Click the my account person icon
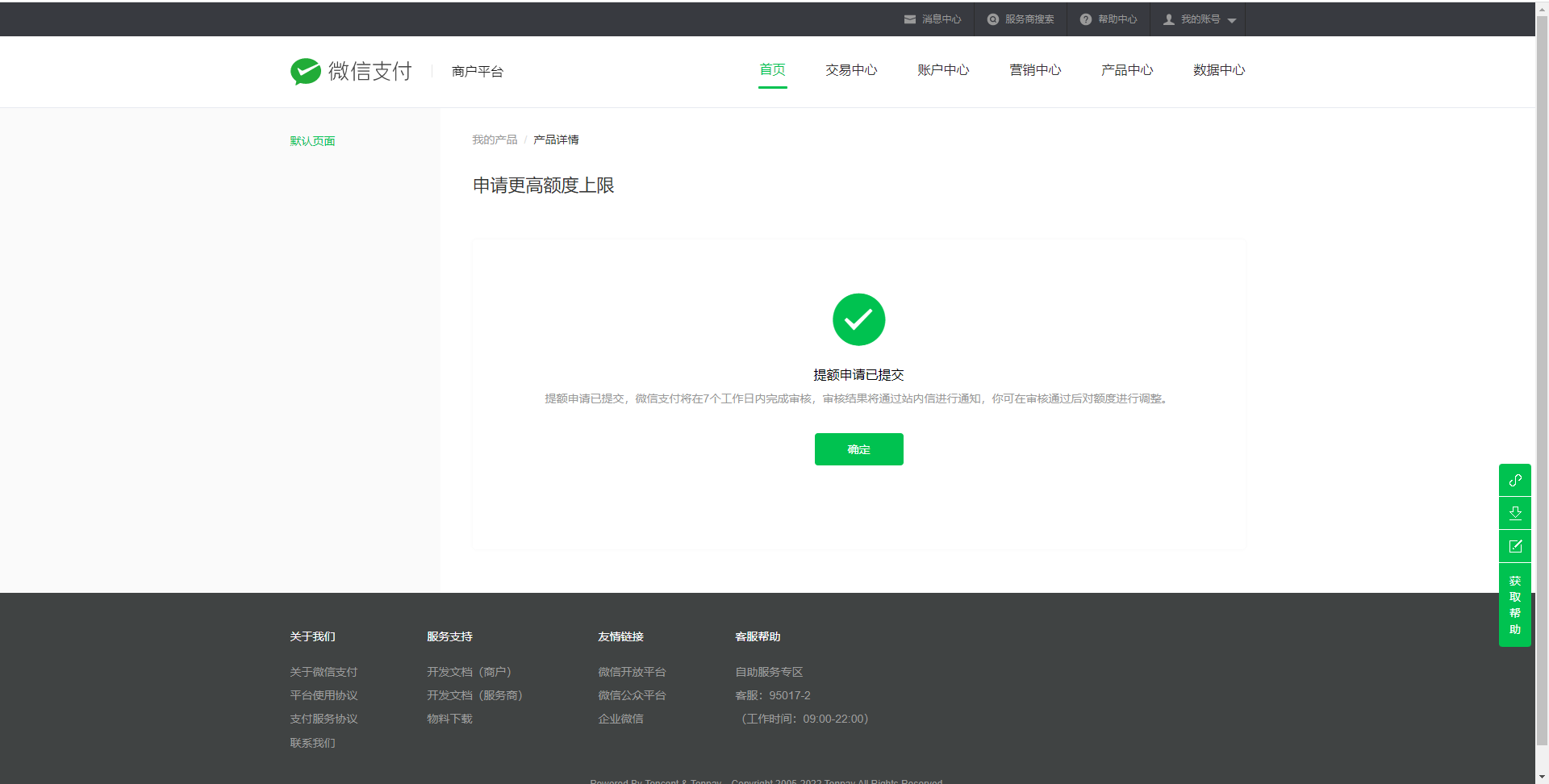Viewport: 1549px width, 784px height. point(1169,19)
